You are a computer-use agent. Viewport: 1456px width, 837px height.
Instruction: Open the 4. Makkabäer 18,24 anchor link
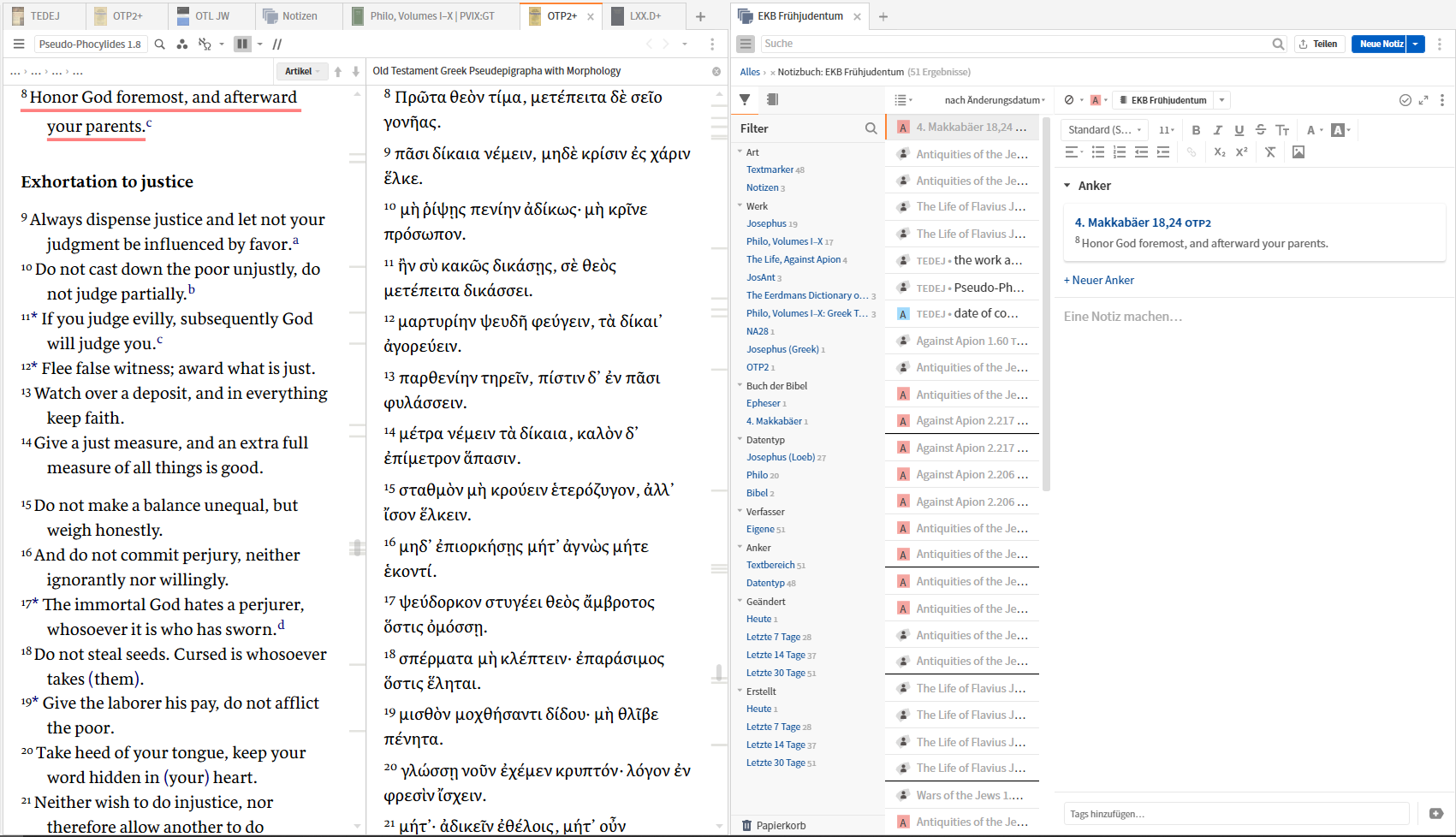coord(1143,223)
